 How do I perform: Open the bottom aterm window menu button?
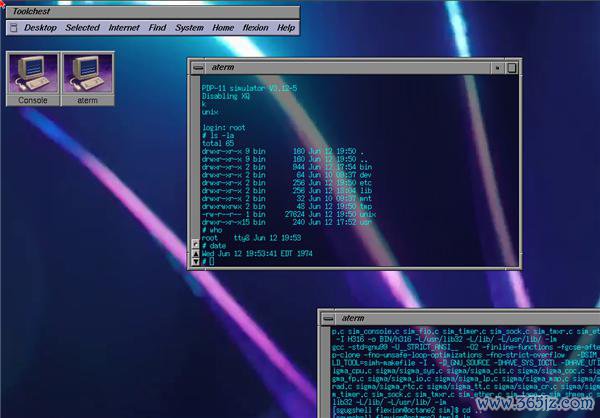[328, 317]
